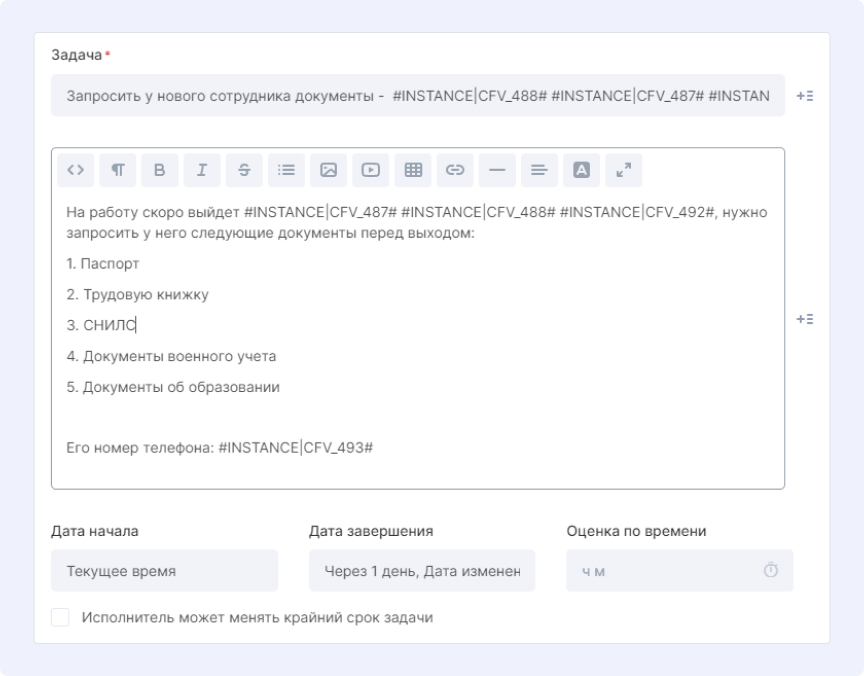864x676 pixels.
Task: Insert a hyperlink into the description
Action: point(455,170)
